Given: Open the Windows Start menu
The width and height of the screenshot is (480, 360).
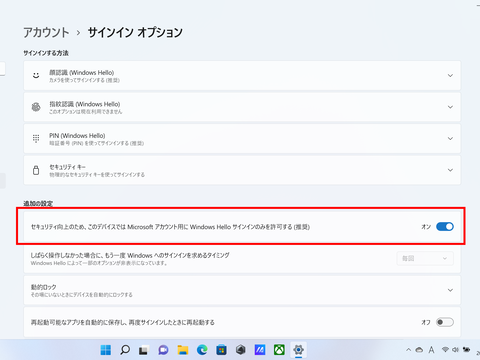Looking at the screenshot, I should [x=106, y=350].
